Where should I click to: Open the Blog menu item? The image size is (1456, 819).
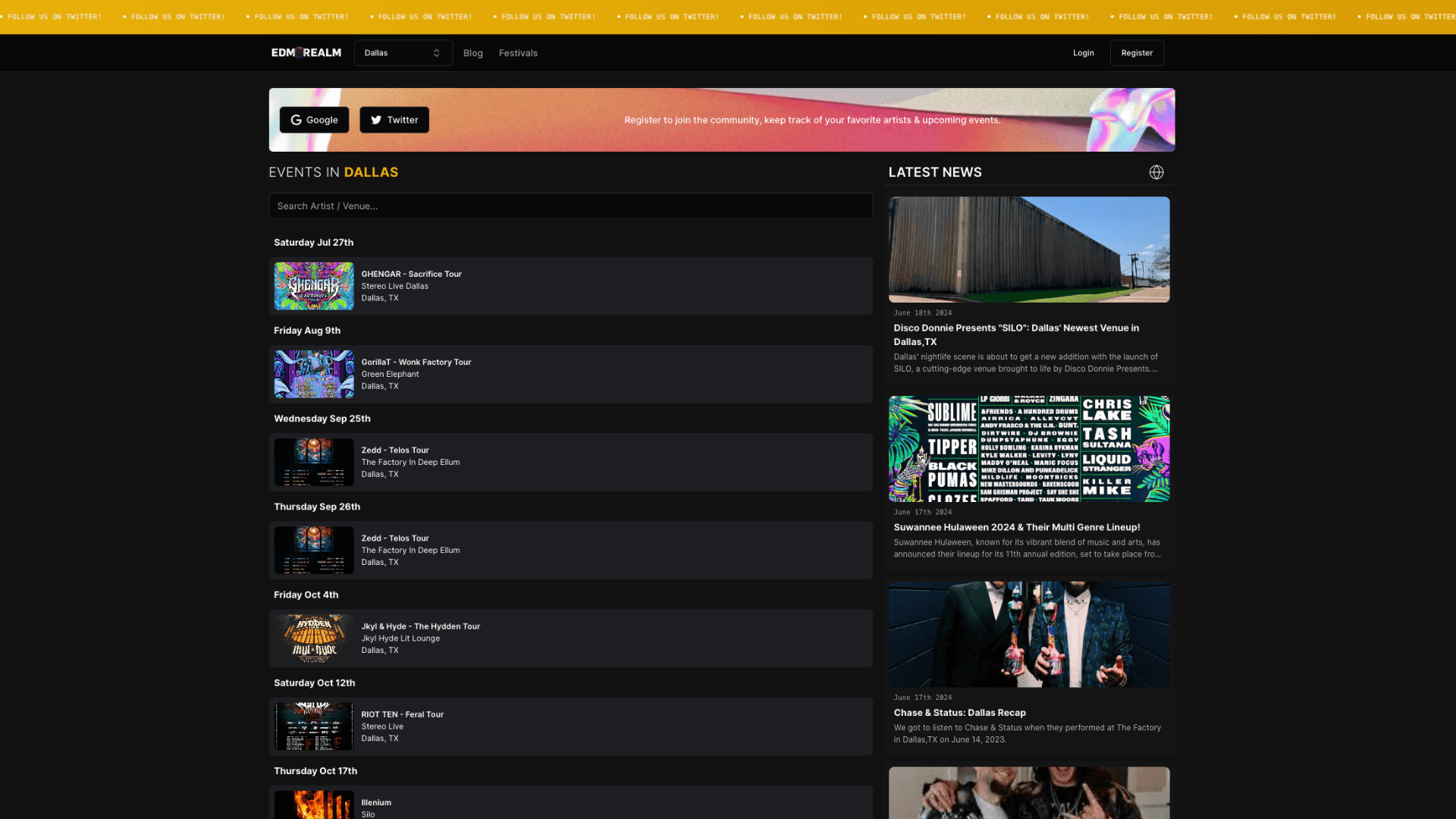[x=473, y=52]
